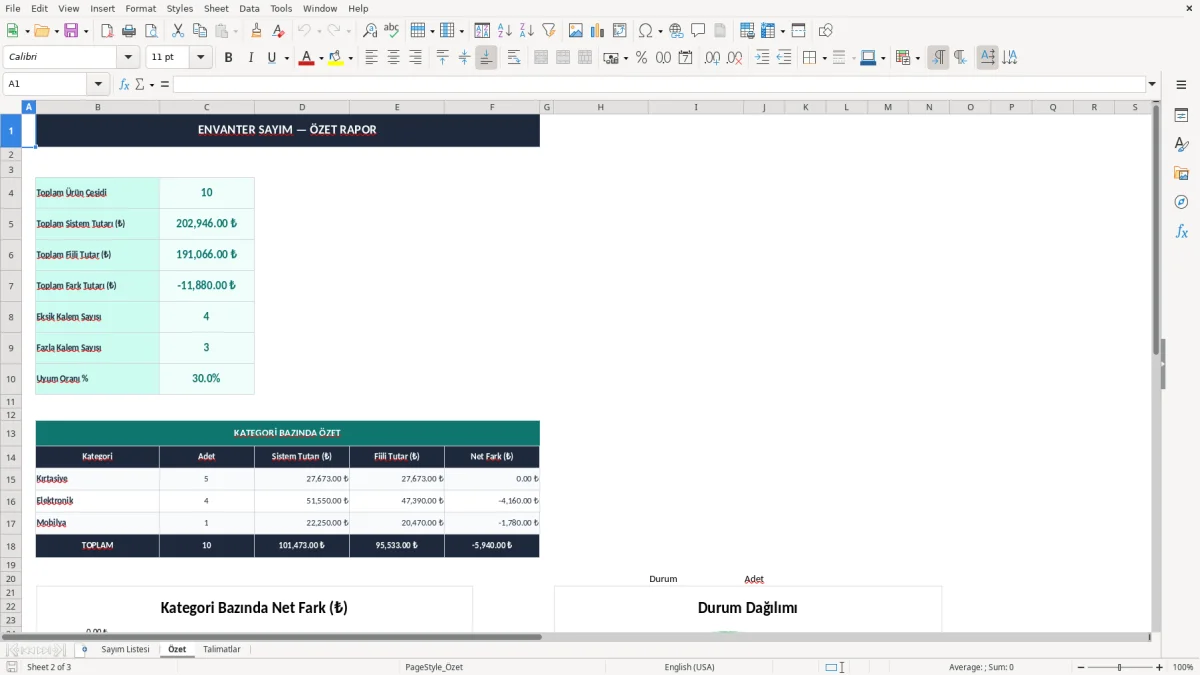Open Find & Replace
This screenshot has width=1200, height=675.
coord(370,31)
